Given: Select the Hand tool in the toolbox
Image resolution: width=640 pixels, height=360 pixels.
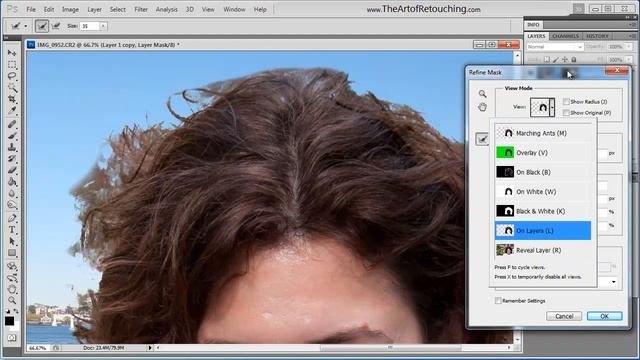Looking at the screenshot, I should [x=12, y=289].
